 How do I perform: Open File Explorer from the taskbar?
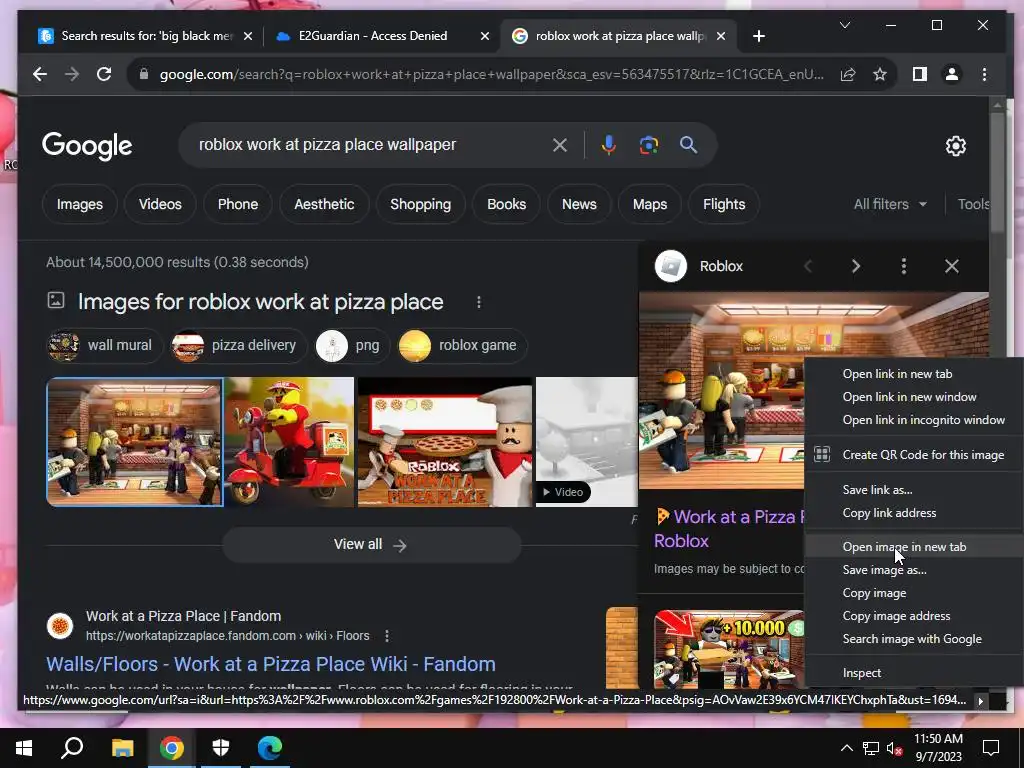[122, 748]
